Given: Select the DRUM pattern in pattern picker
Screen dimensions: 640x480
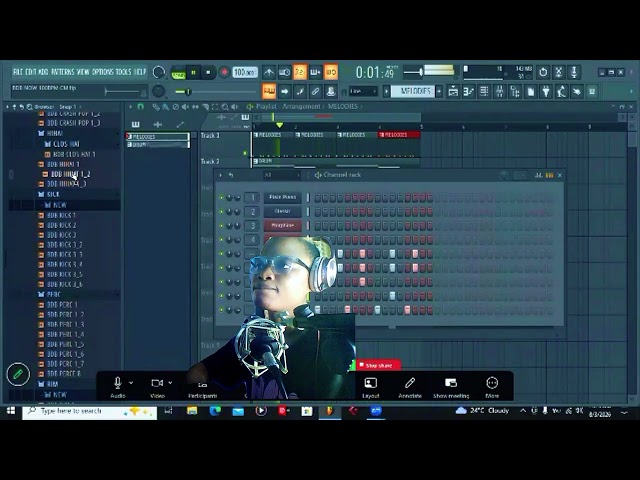Looking at the screenshot, I should coord(158,144).
